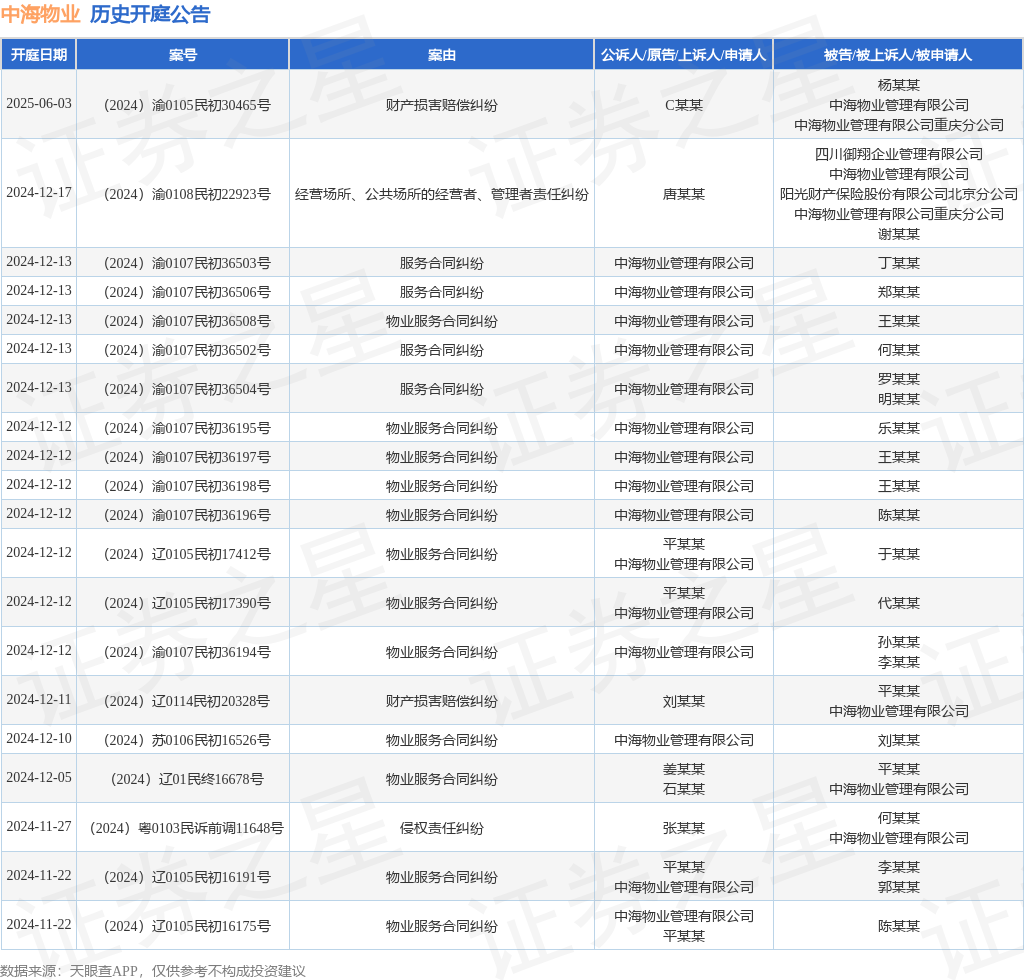Select the 被告/被上诉人/被申请人 column header
This screenshot has width=1024, height=980.
point(898,54)
